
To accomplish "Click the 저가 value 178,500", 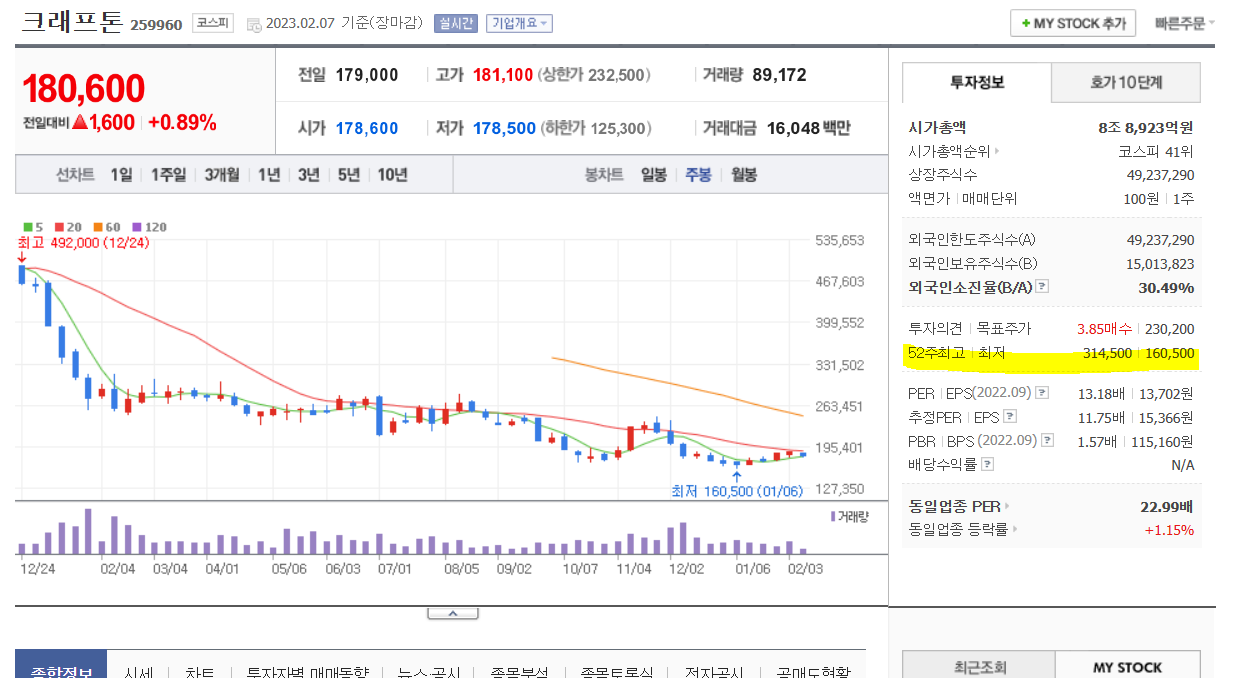I will coord(505,128).
